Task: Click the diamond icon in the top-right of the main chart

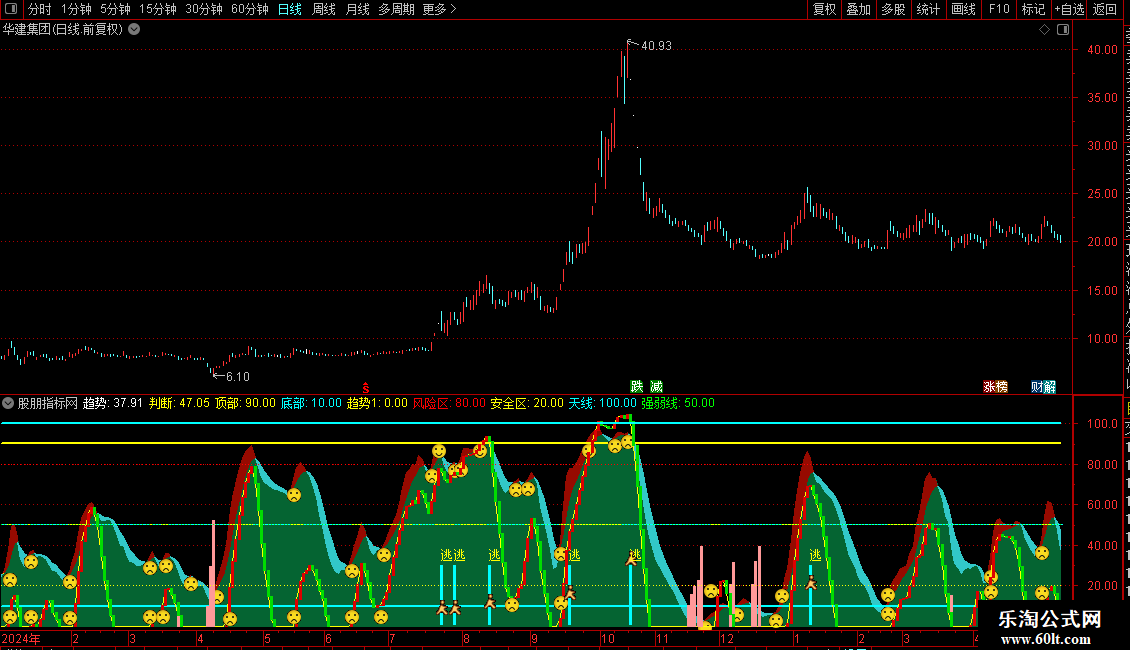Action: coord(1044,30)
